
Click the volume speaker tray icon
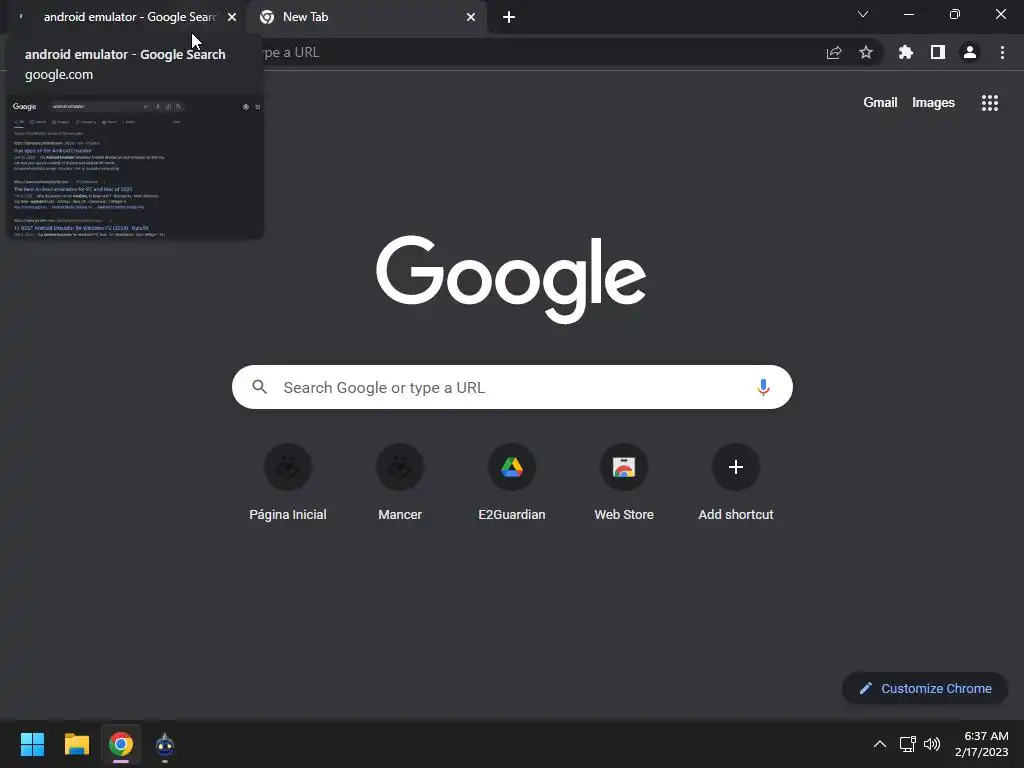(x=932, y=744)
